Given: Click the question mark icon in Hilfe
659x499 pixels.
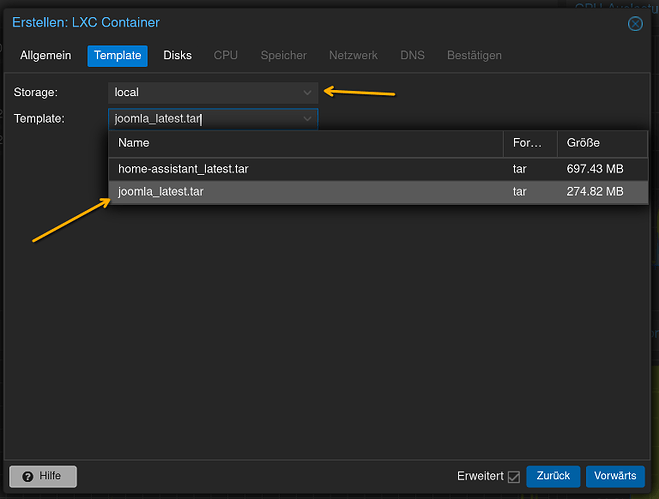Looking at the screenshot, I should point(28,477).
